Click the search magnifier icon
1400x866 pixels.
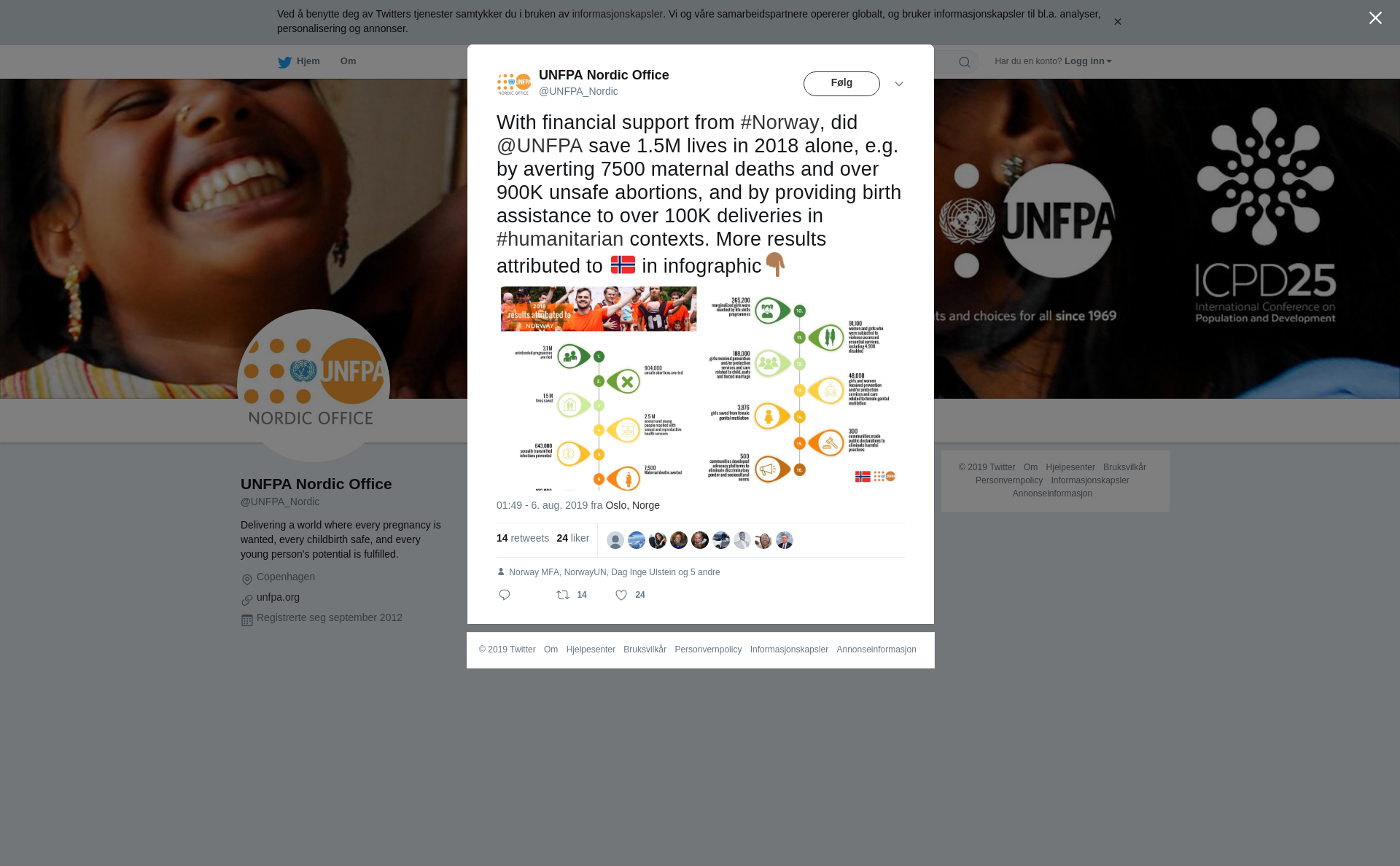click(965, 63)
